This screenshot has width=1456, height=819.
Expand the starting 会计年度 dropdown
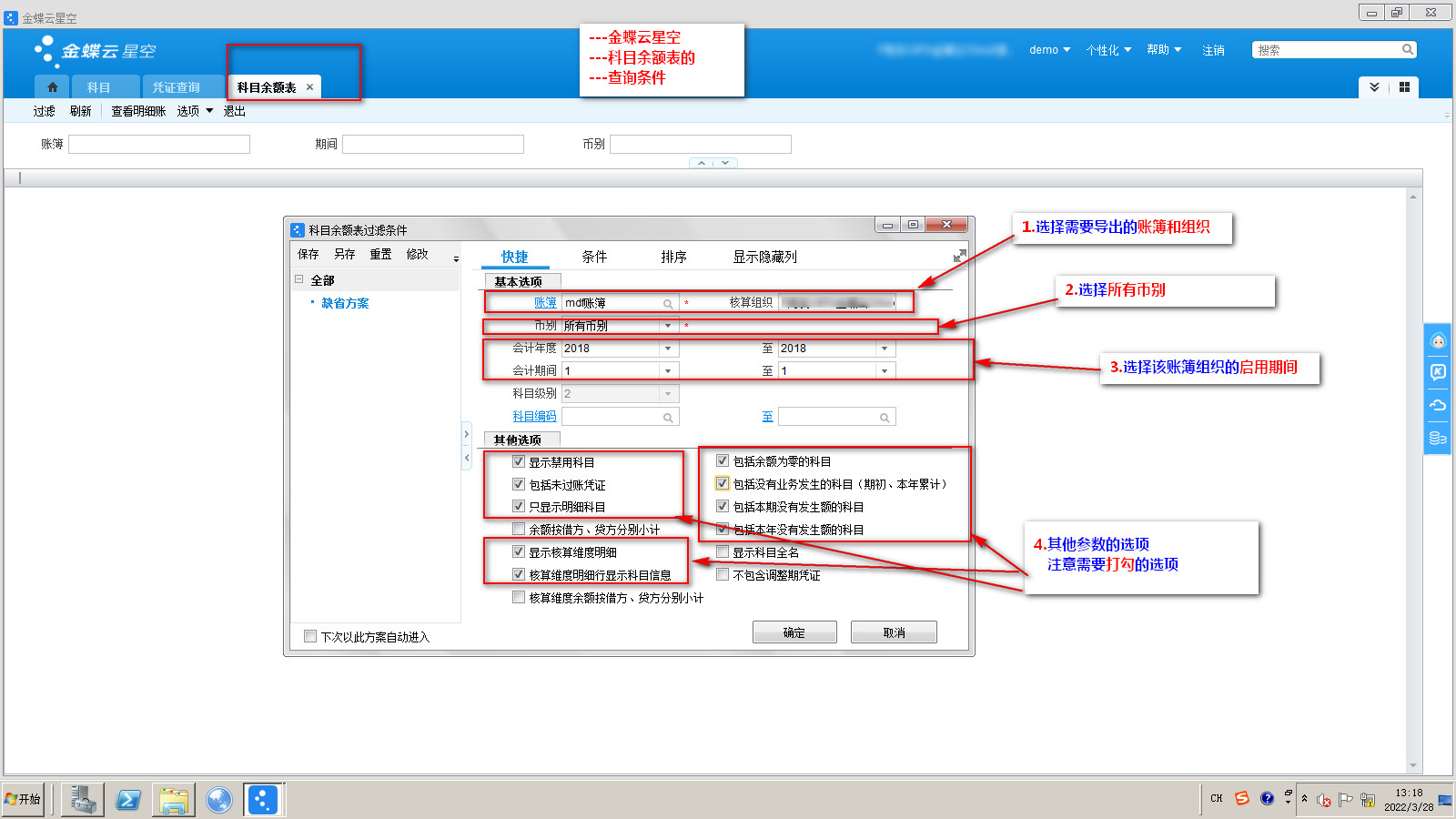click(668, 349)
